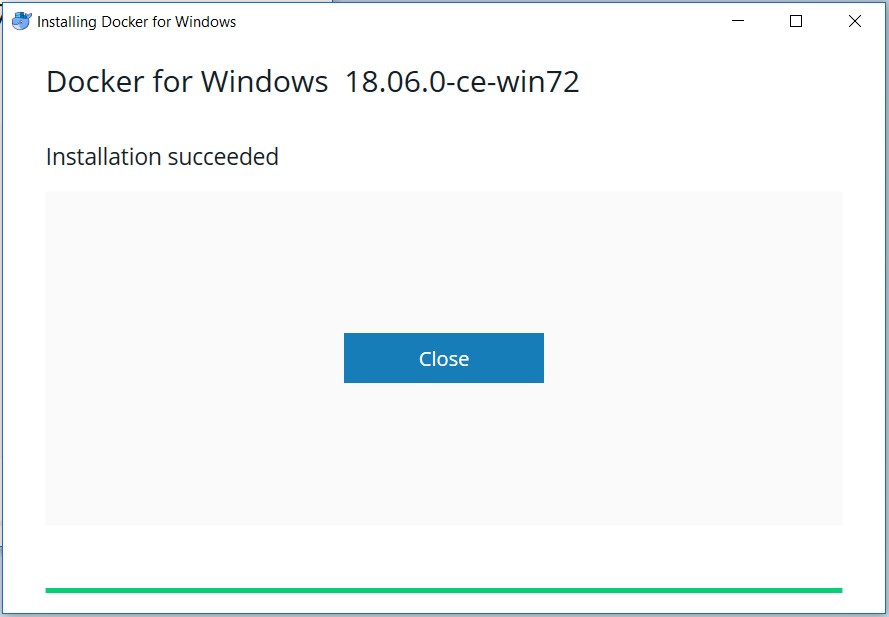This screenshot has height=617, width=889.
Task: Minimize the Docker installer window
Action: point(738,21)
